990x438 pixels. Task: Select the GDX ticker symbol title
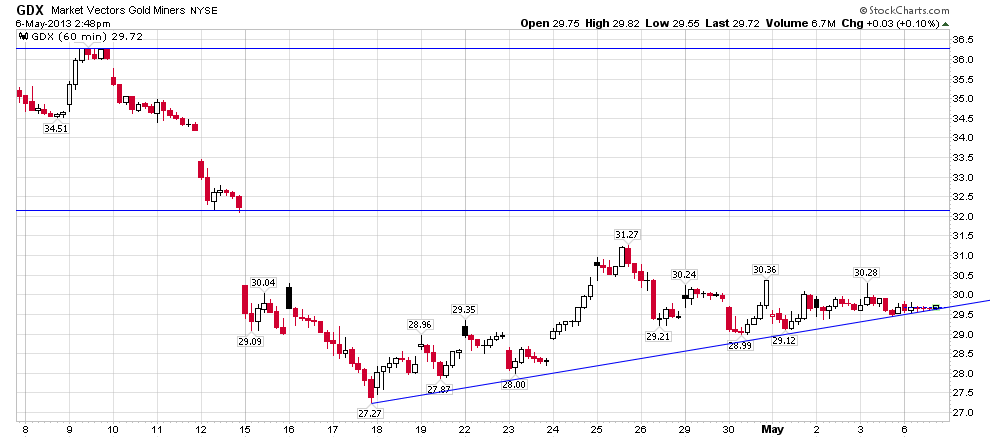[x=28, y=10]
